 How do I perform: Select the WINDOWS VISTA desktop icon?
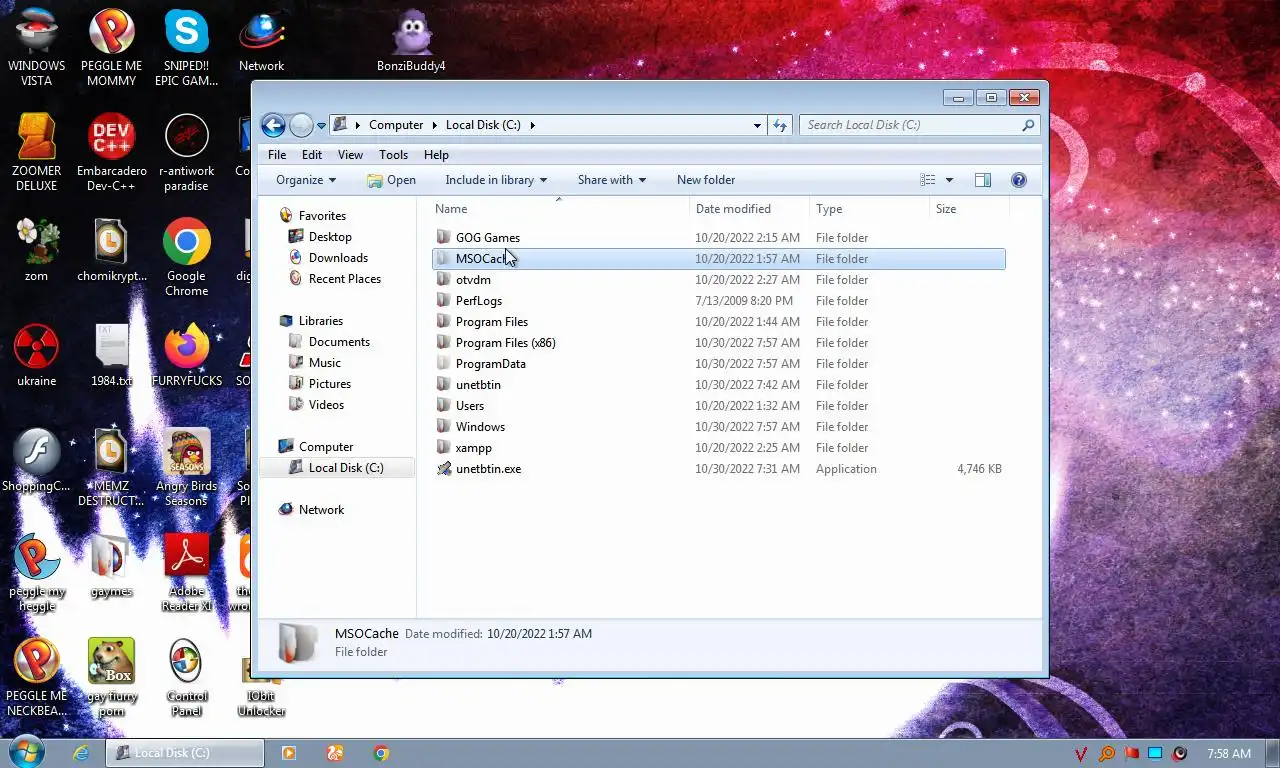pos(37,46)
